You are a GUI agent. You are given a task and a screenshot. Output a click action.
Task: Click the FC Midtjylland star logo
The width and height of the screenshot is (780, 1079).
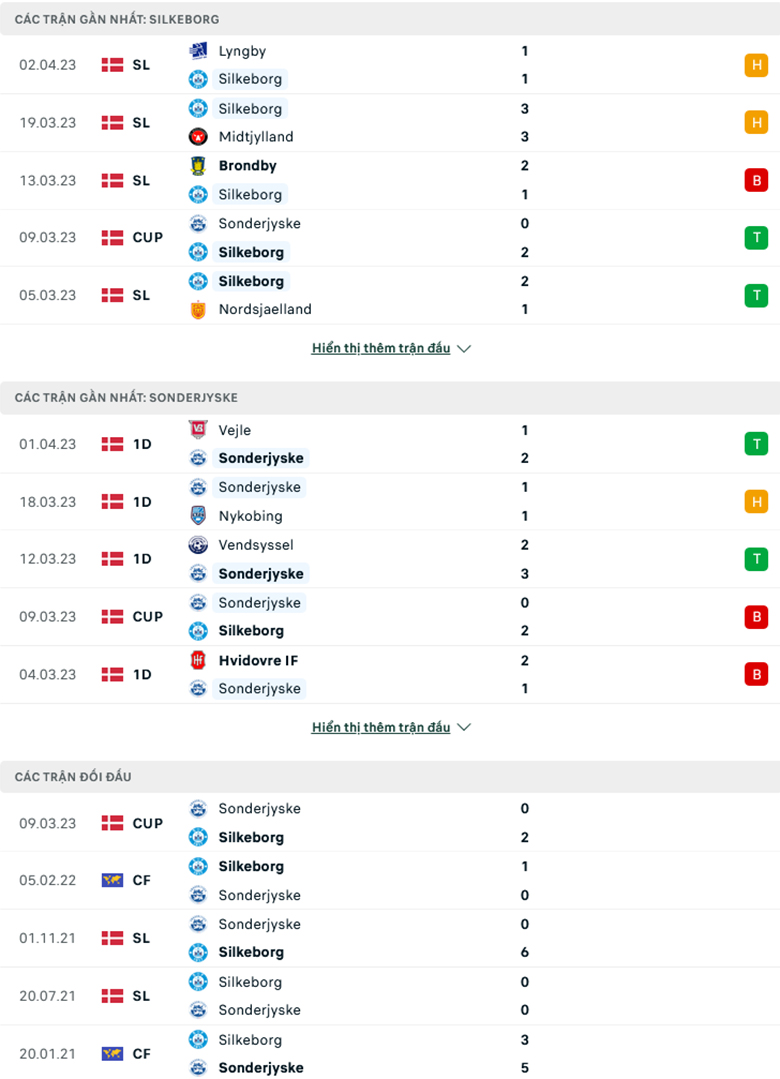tap(197, 137)
